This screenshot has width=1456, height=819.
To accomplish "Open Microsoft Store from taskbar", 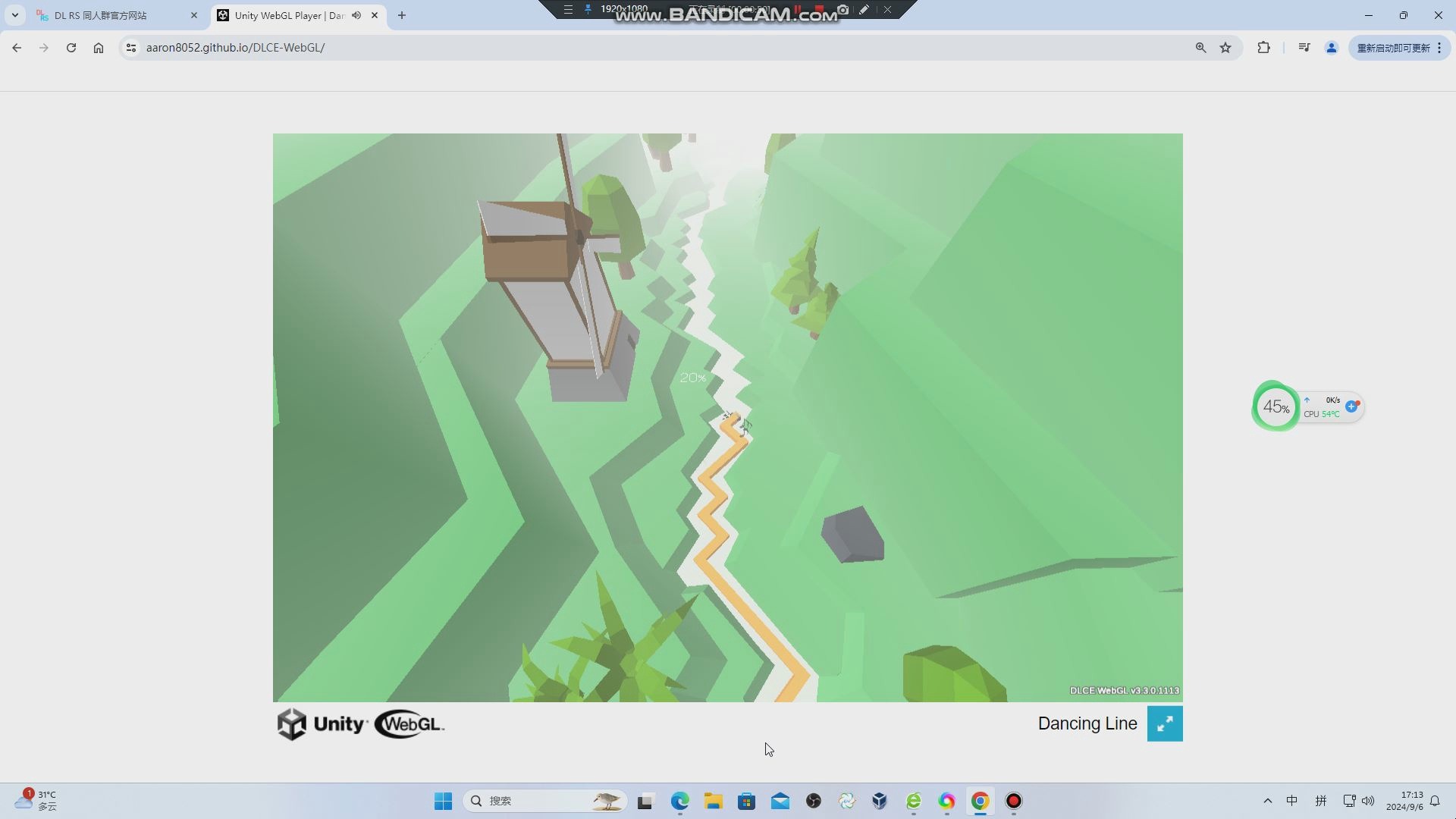I will point(747,801).
